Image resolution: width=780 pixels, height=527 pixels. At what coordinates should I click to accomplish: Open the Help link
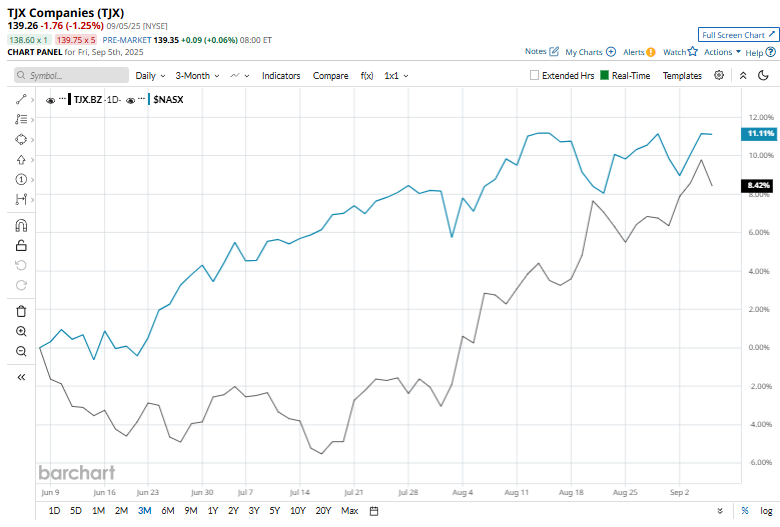click(x=760, y=52)
